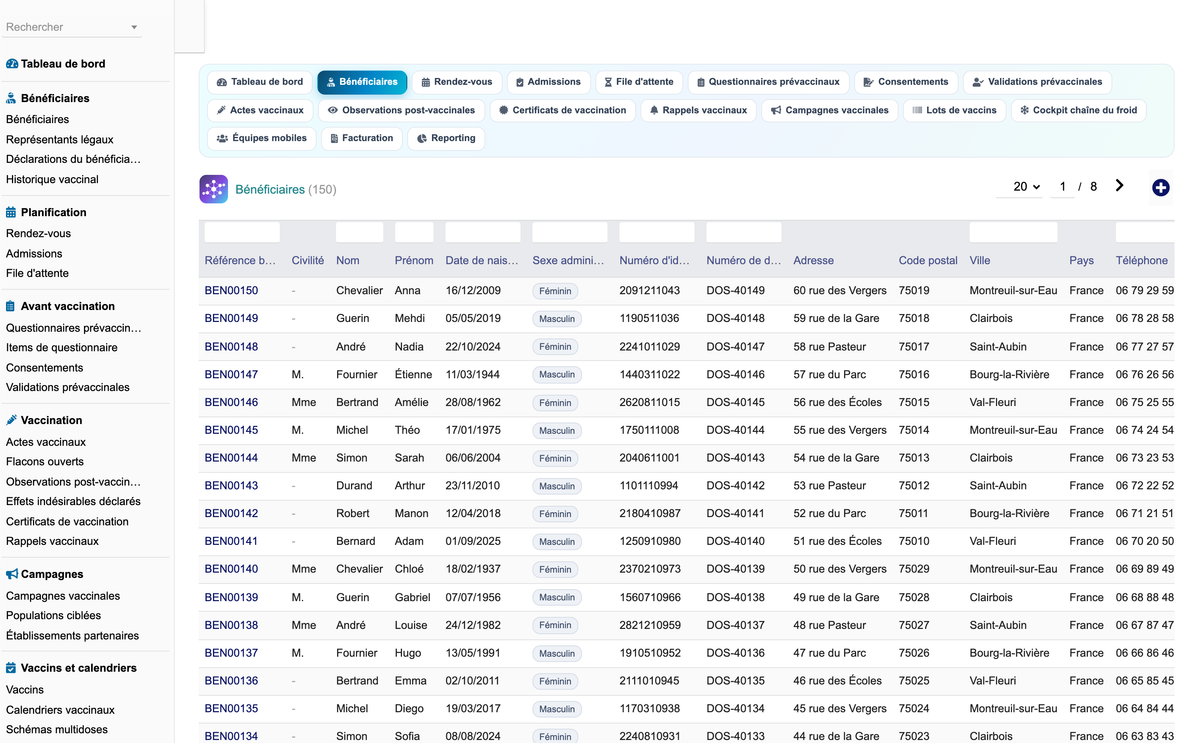Click DOS-40146 dossier number cell

click(735, 374)
